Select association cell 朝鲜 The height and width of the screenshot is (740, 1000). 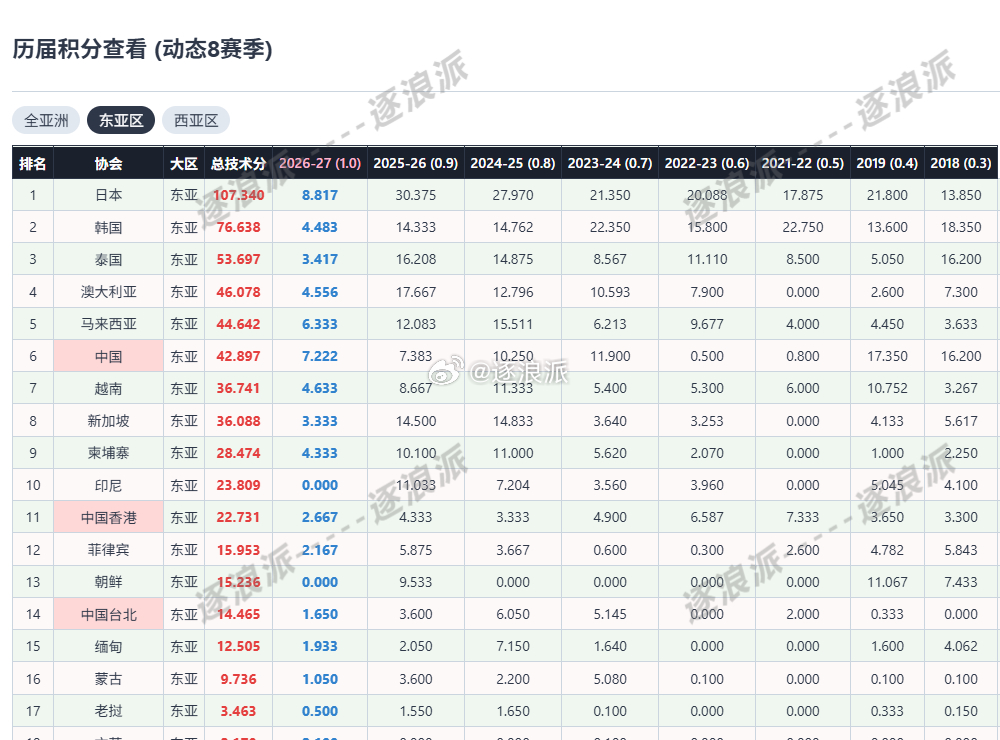pos(108,582)
